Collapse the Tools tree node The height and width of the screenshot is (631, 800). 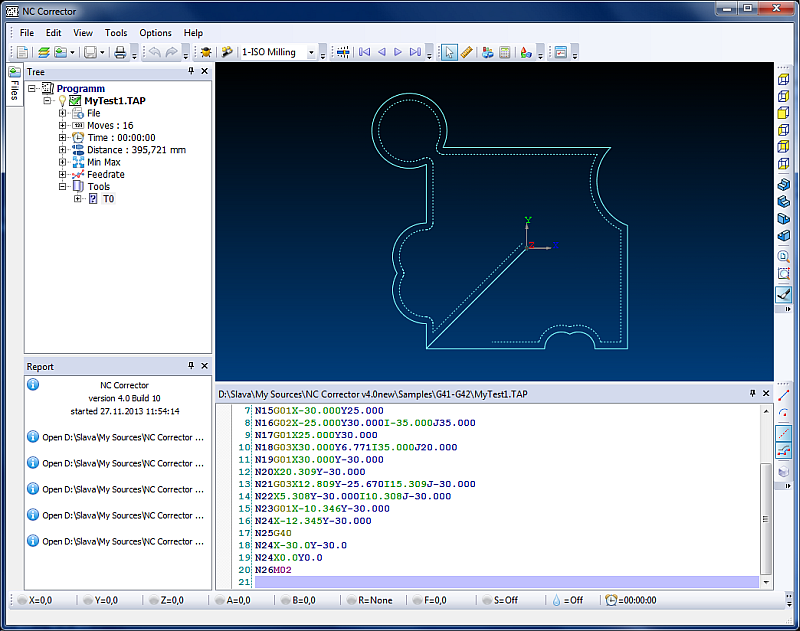[x=63, y=186]
